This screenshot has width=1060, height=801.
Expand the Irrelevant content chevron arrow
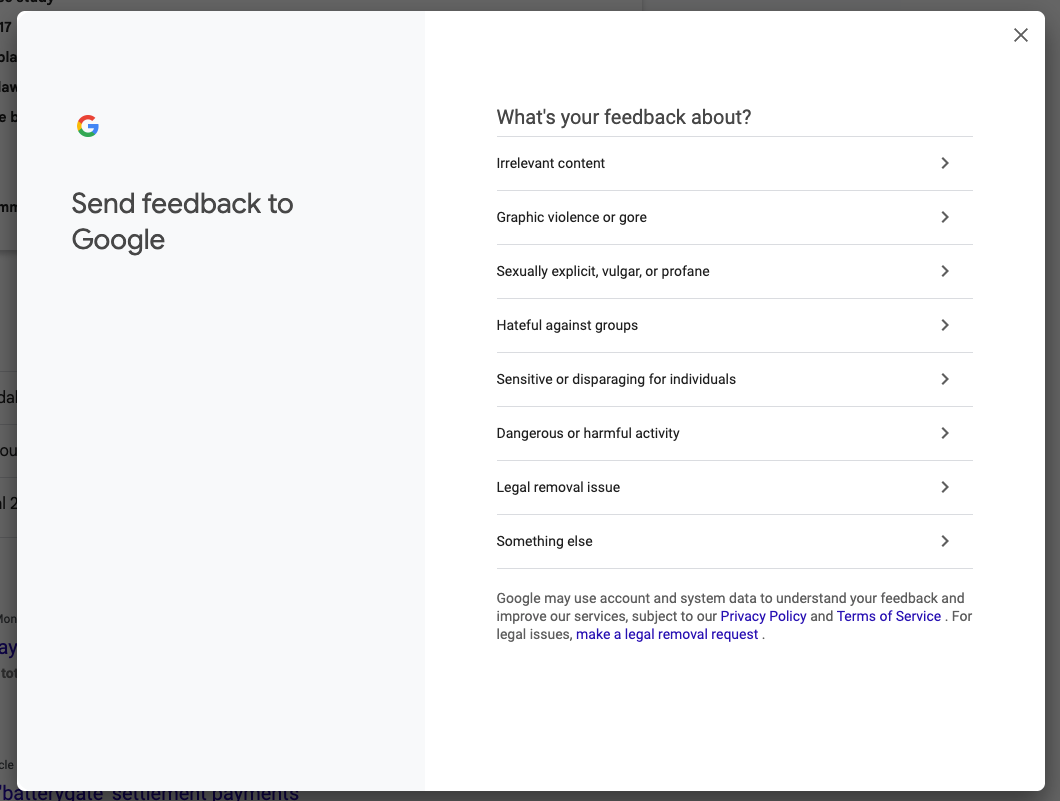944,163
